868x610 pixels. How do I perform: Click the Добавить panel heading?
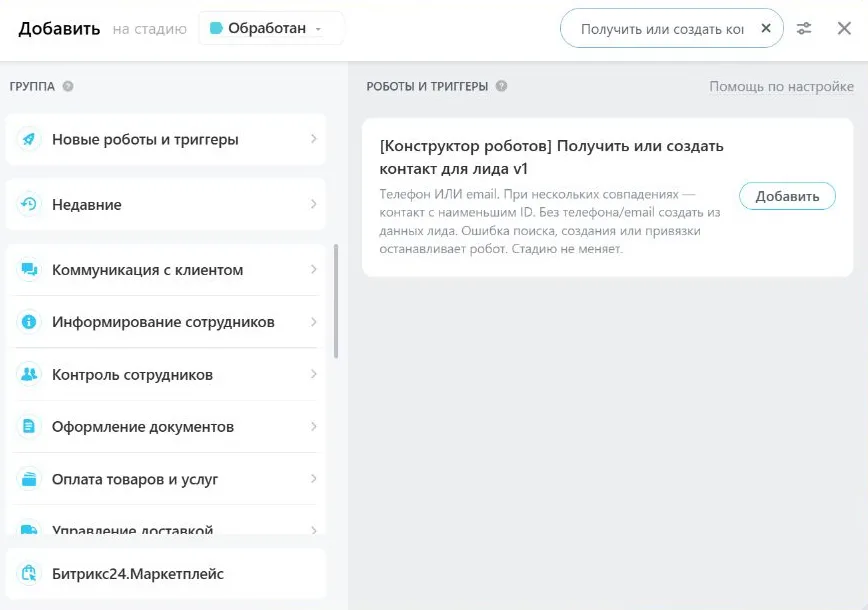59,28
